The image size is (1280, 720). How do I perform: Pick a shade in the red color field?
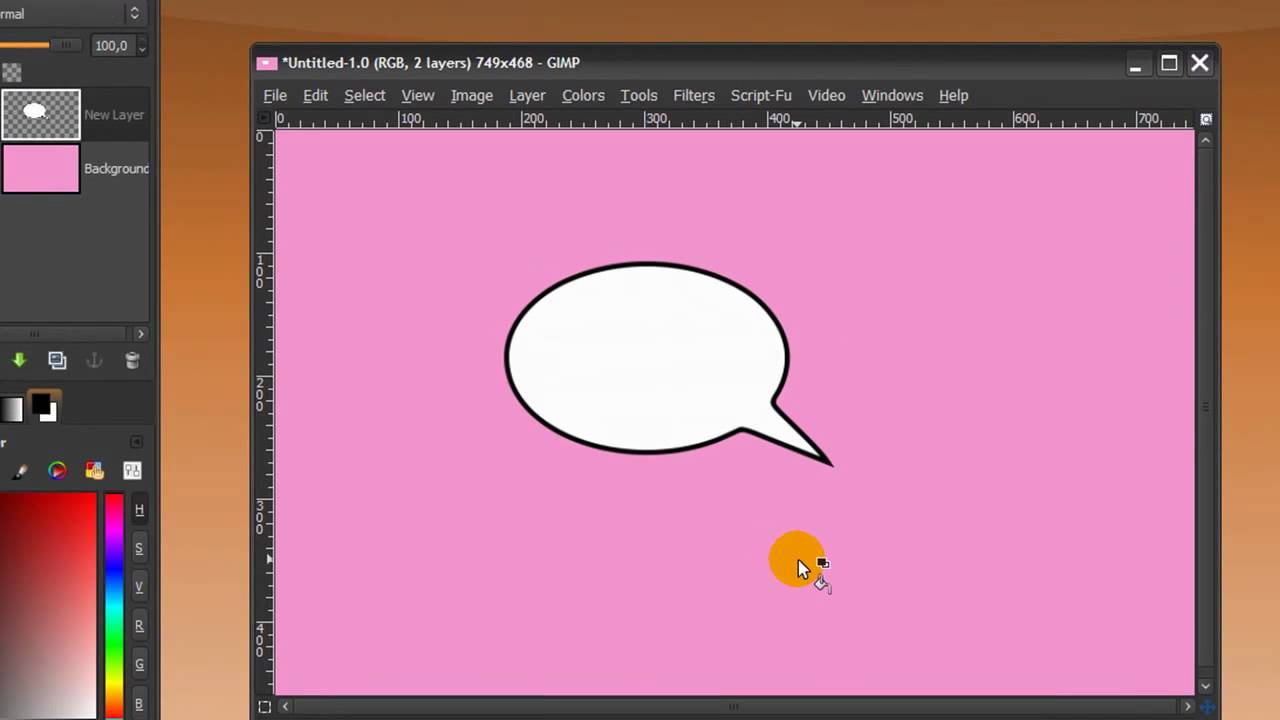coord(48,605)
